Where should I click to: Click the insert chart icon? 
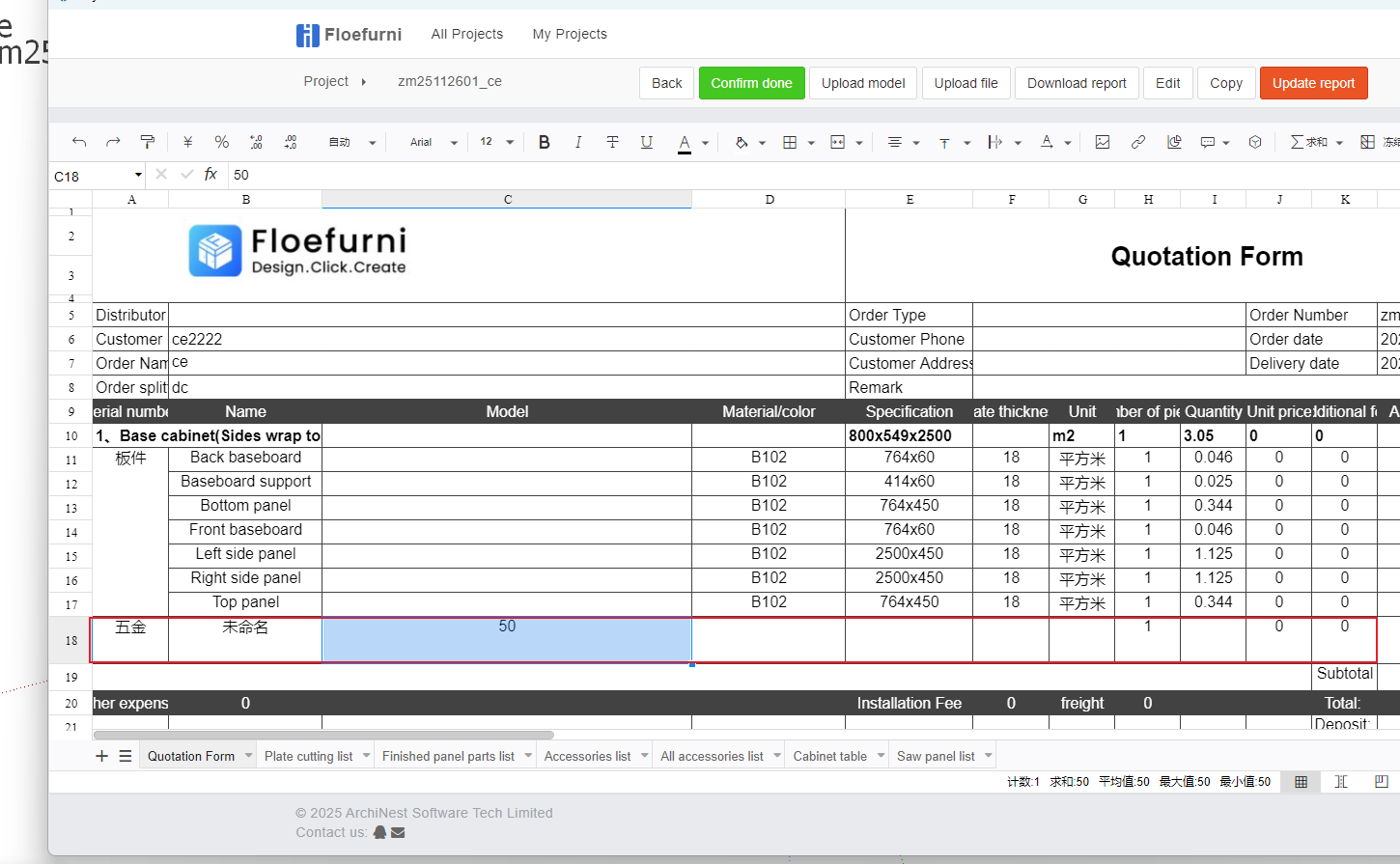pos(1174,142)
